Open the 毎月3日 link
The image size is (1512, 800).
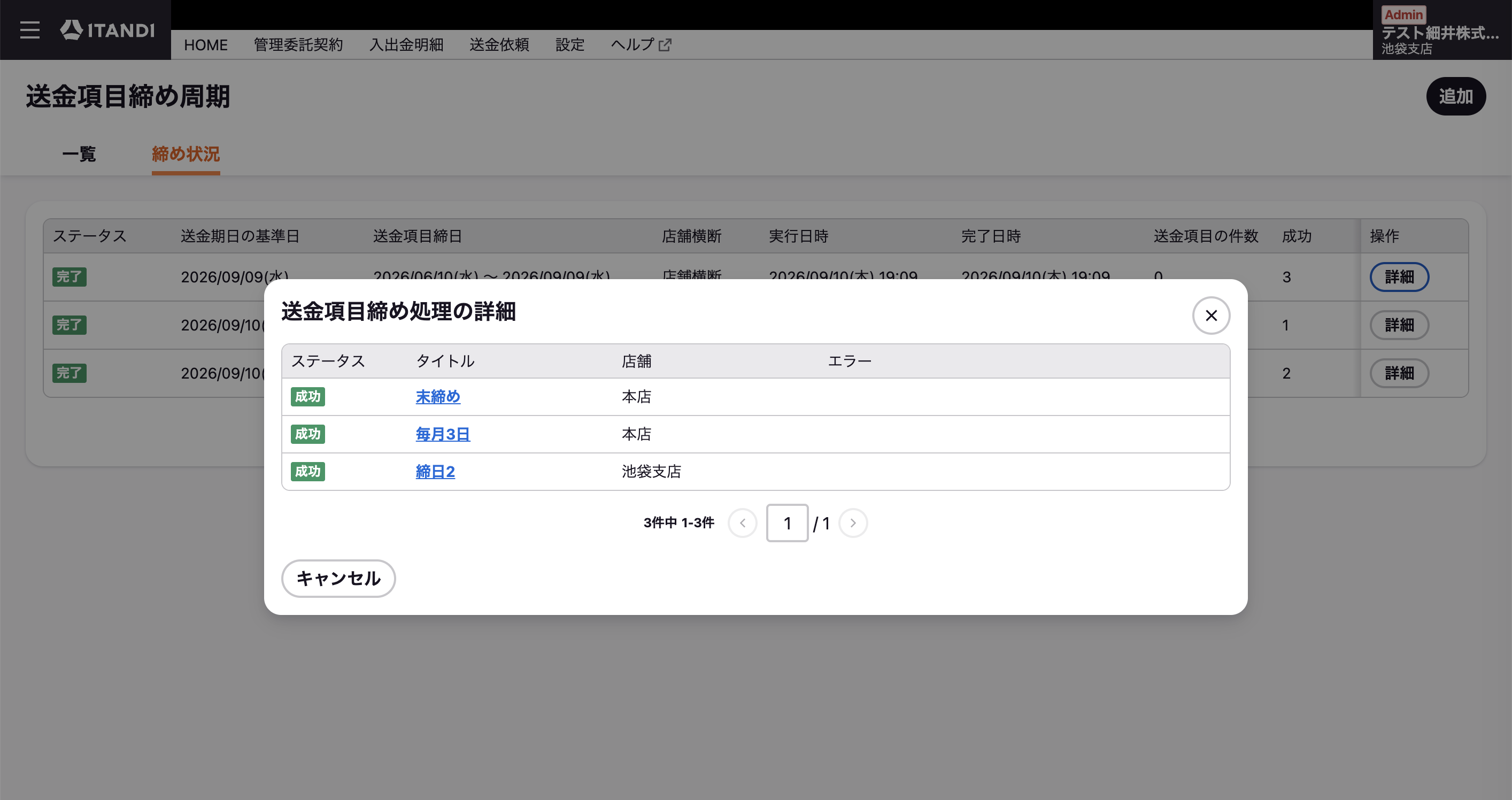(x=443, y=434)
